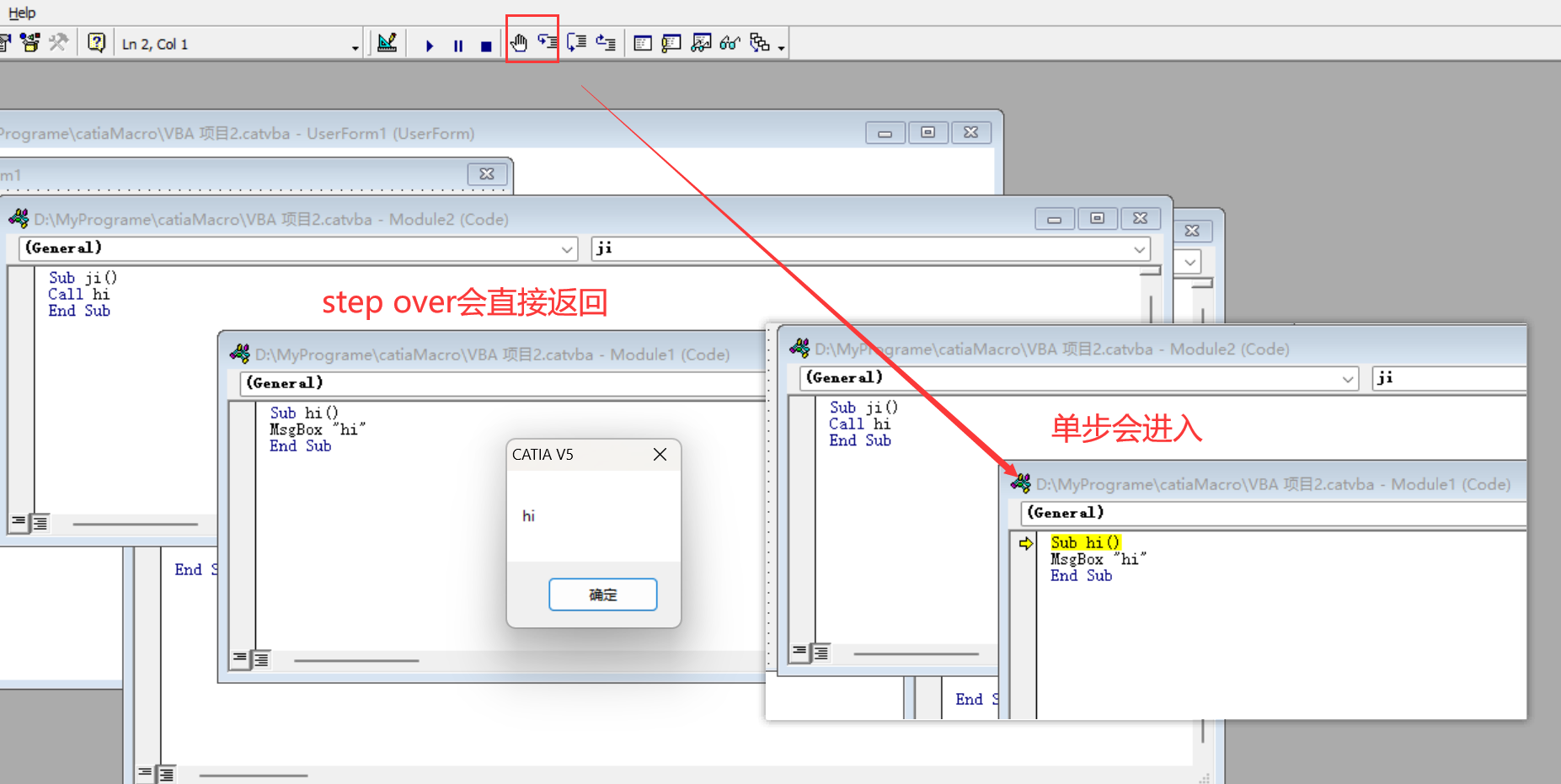This screenshot has height=784, width=1561.
Task: Toggle Procedure View in Module1 behind CATIA dialog
Action: click(x=240, y=659)
